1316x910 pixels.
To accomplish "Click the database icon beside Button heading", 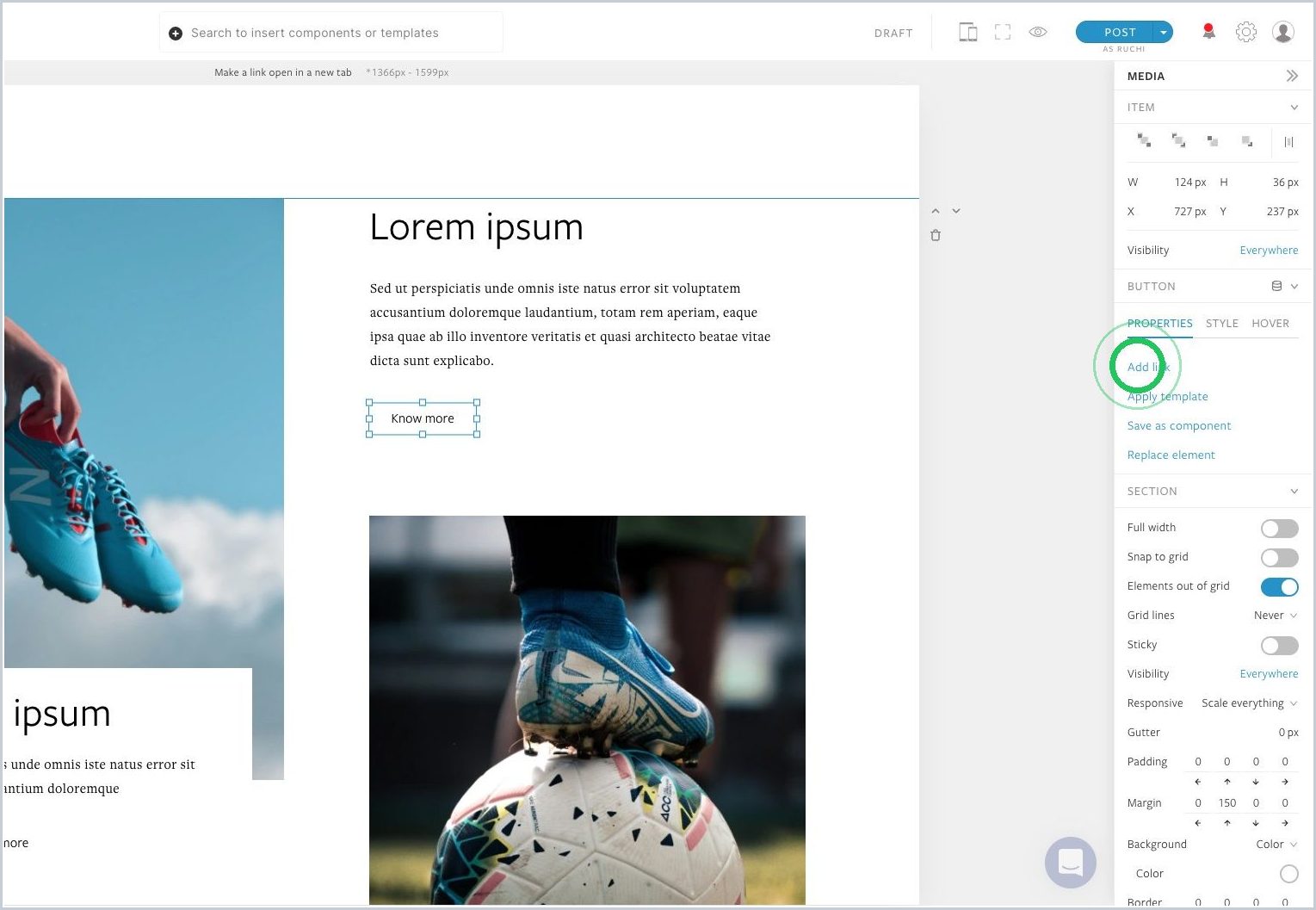I will 1276,286.
